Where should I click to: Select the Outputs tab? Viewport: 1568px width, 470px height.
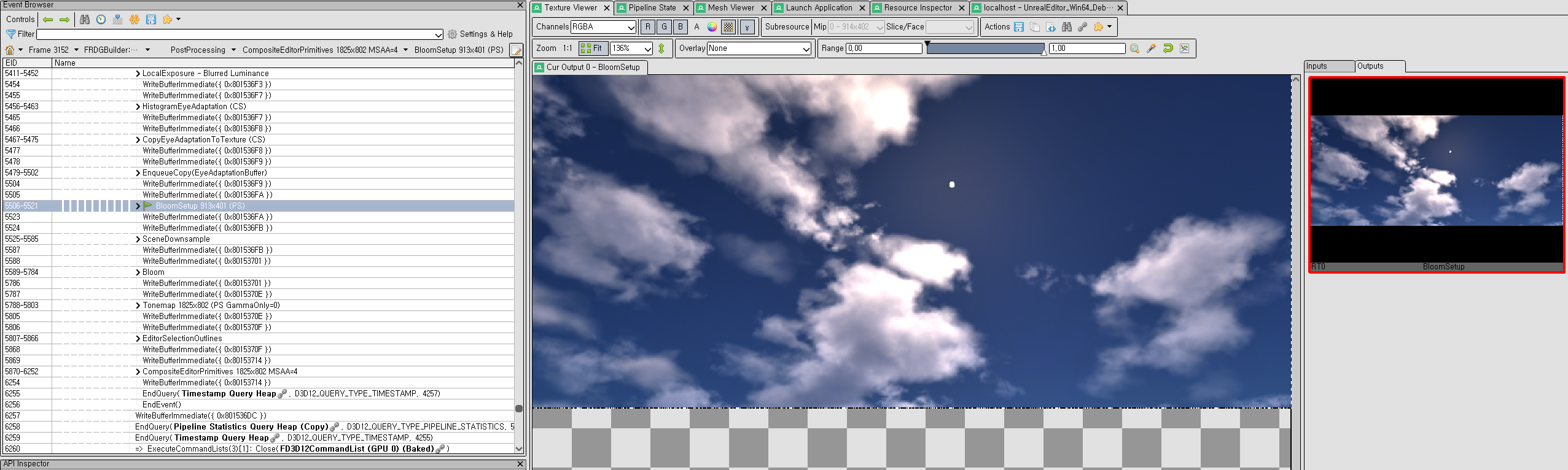pyautogui.click(x=1379, y=66)
